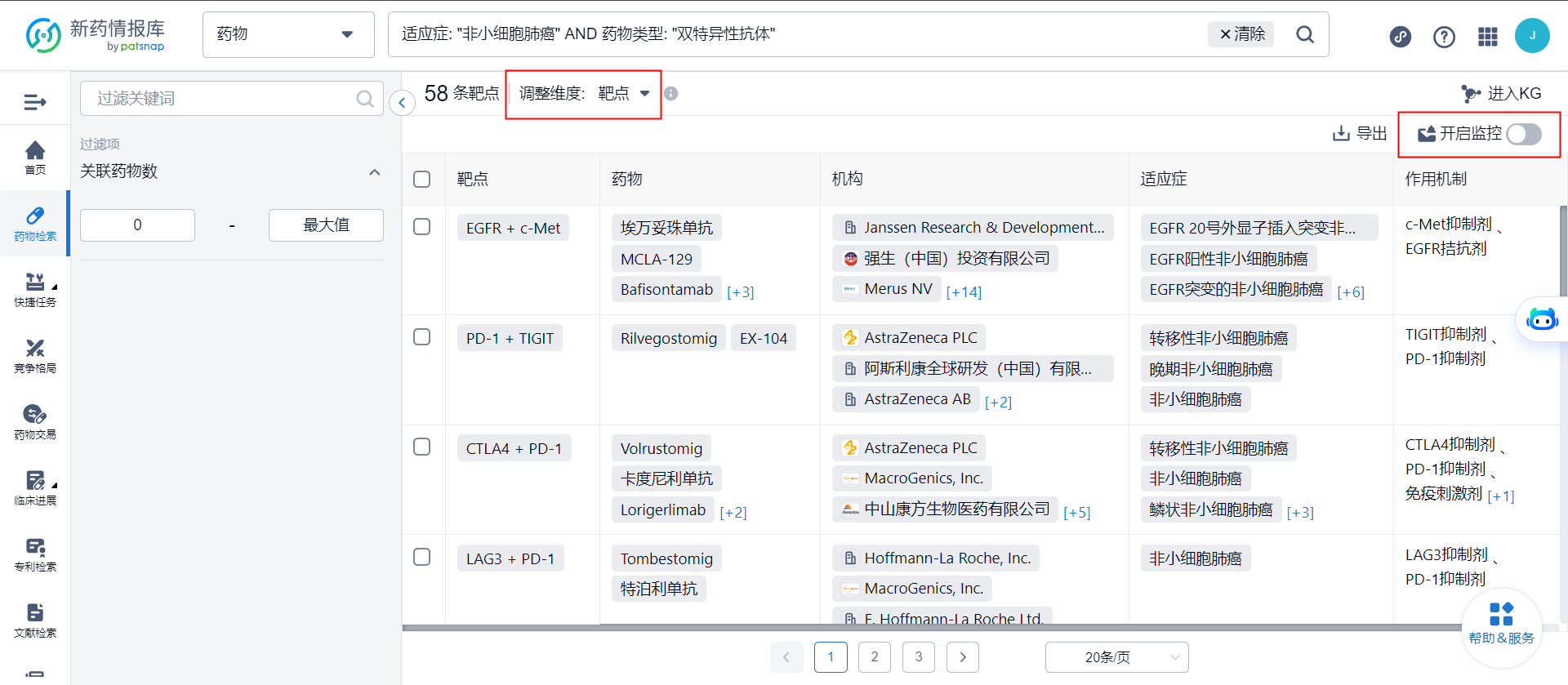Select the EGFR + c-Met row checkbox

click(x=421, y=226)
